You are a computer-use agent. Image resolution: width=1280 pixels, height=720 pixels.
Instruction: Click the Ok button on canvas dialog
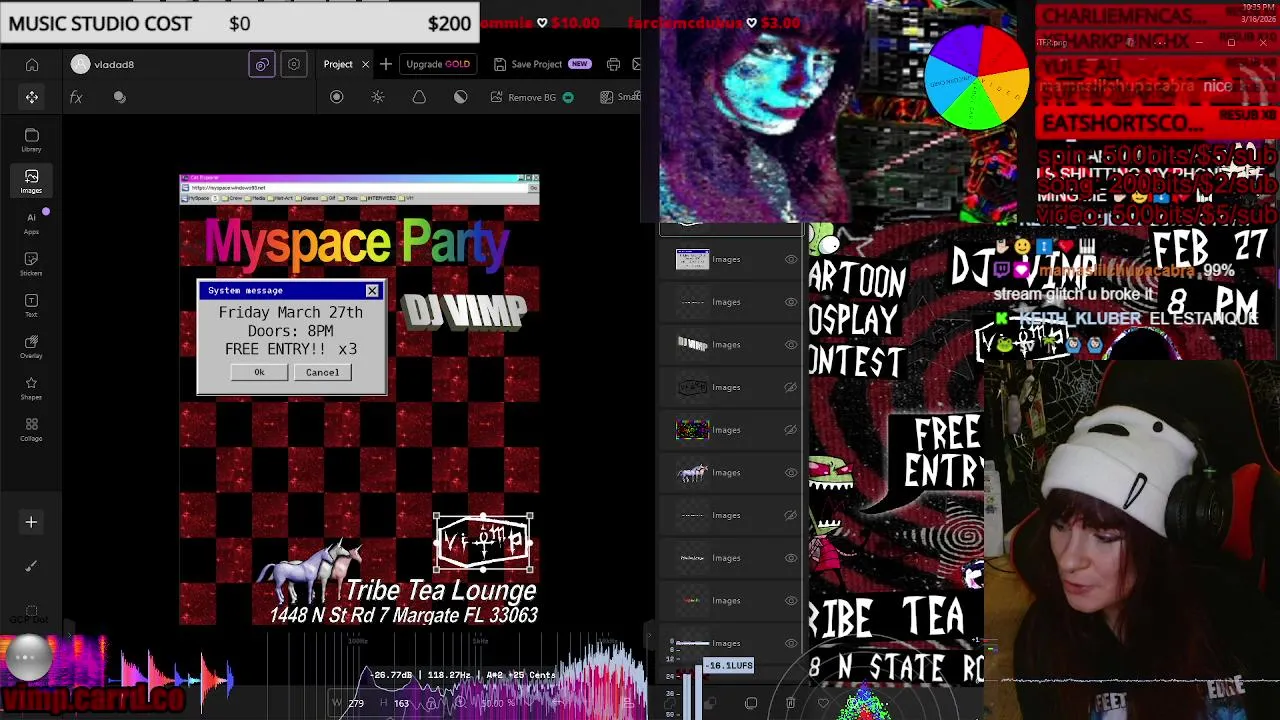(x=259, y=372)
